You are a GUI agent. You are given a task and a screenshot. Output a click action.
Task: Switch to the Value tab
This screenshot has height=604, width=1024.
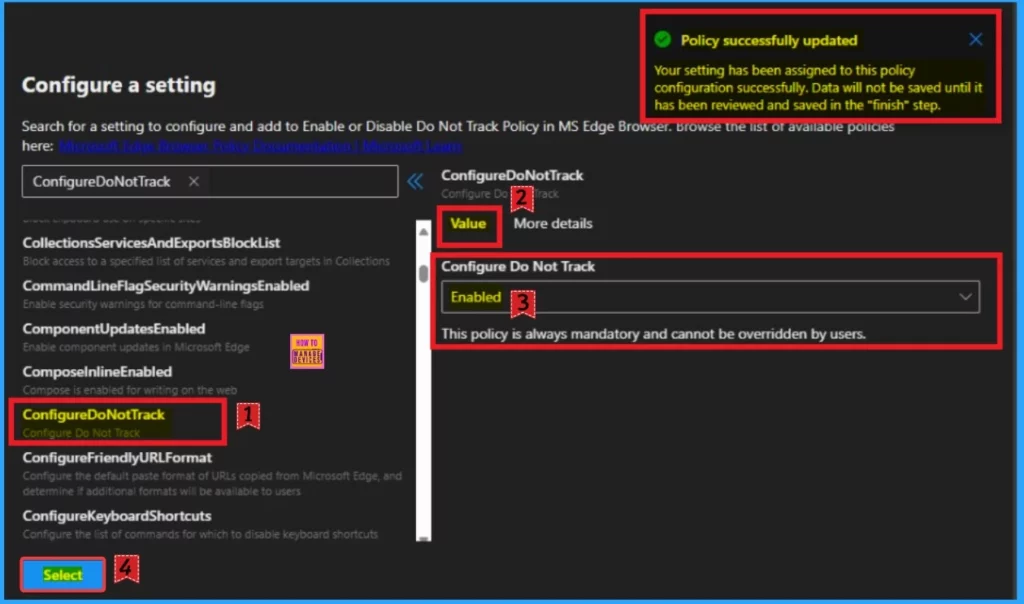468,223
